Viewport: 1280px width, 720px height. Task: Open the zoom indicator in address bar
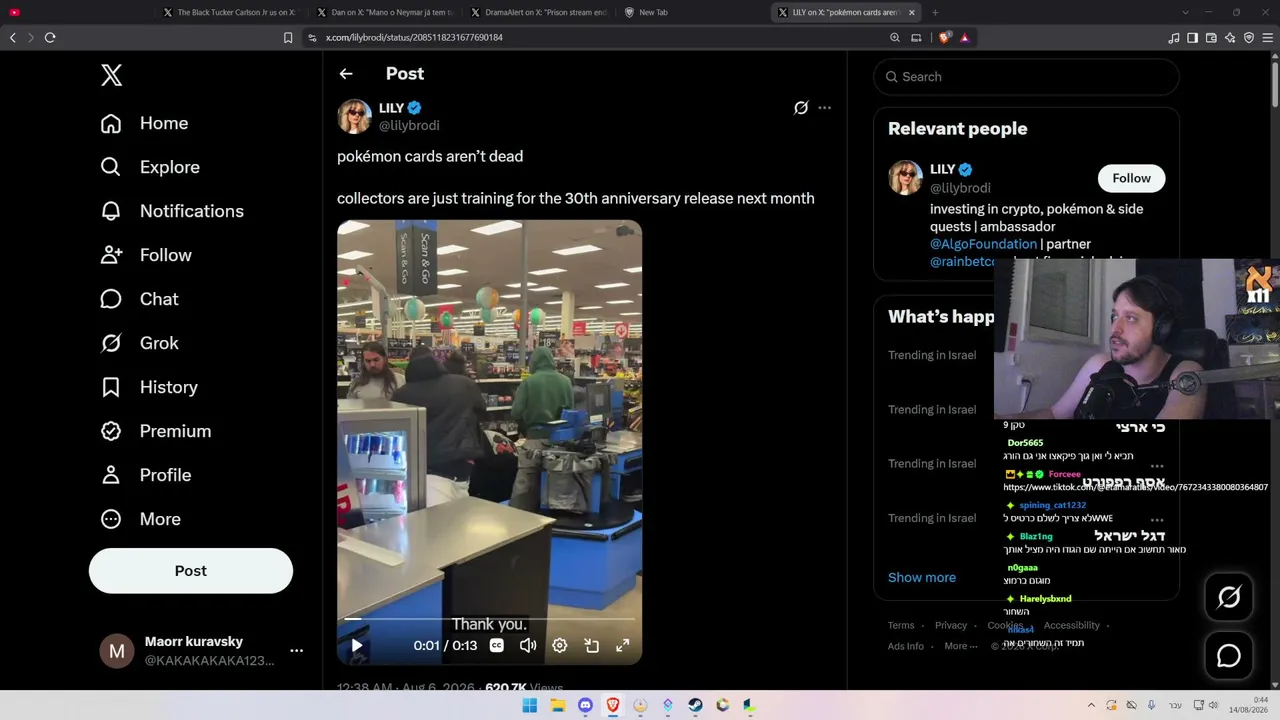895,38
